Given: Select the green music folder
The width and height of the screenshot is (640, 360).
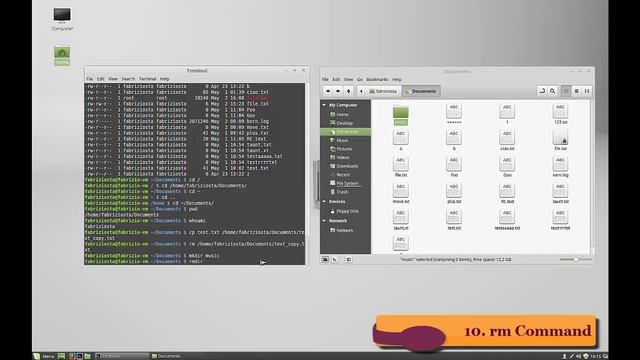Looking at the screenshot, I should 400,115.
